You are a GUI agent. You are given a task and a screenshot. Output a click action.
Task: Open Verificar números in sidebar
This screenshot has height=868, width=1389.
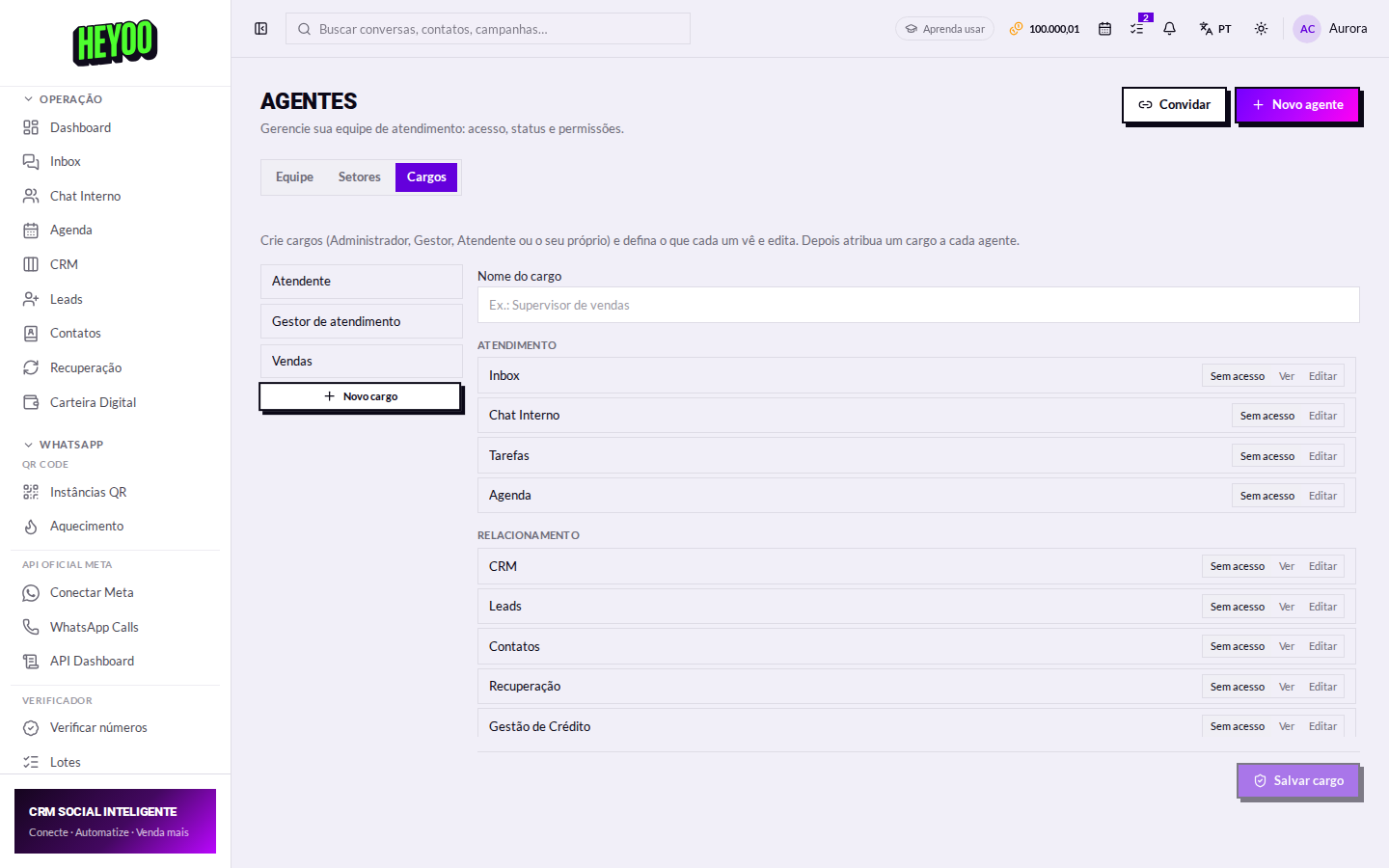click(x=116, y=728)
